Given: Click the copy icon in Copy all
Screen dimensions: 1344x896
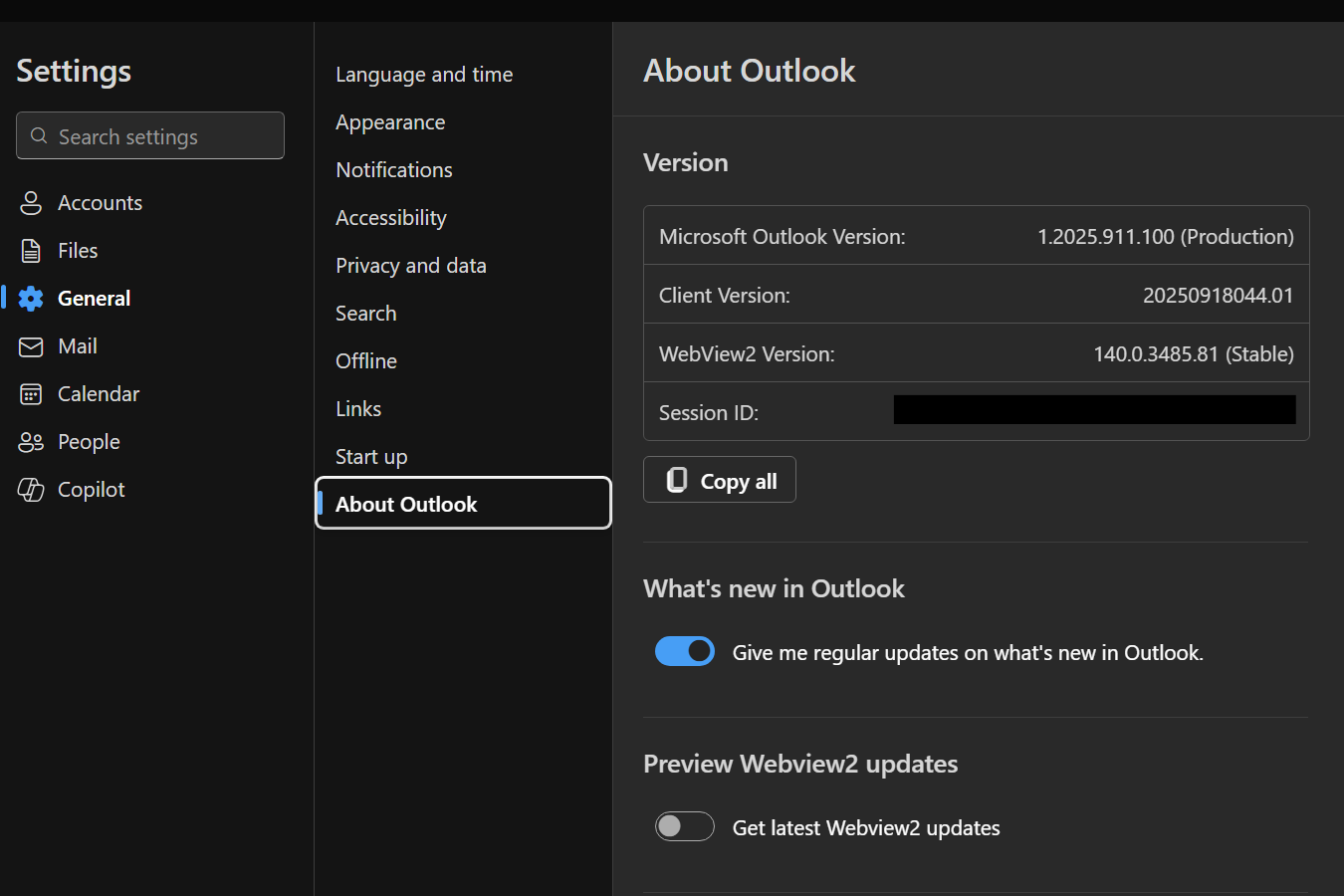Looking at the screenshot, I should (x=677, y=480).
